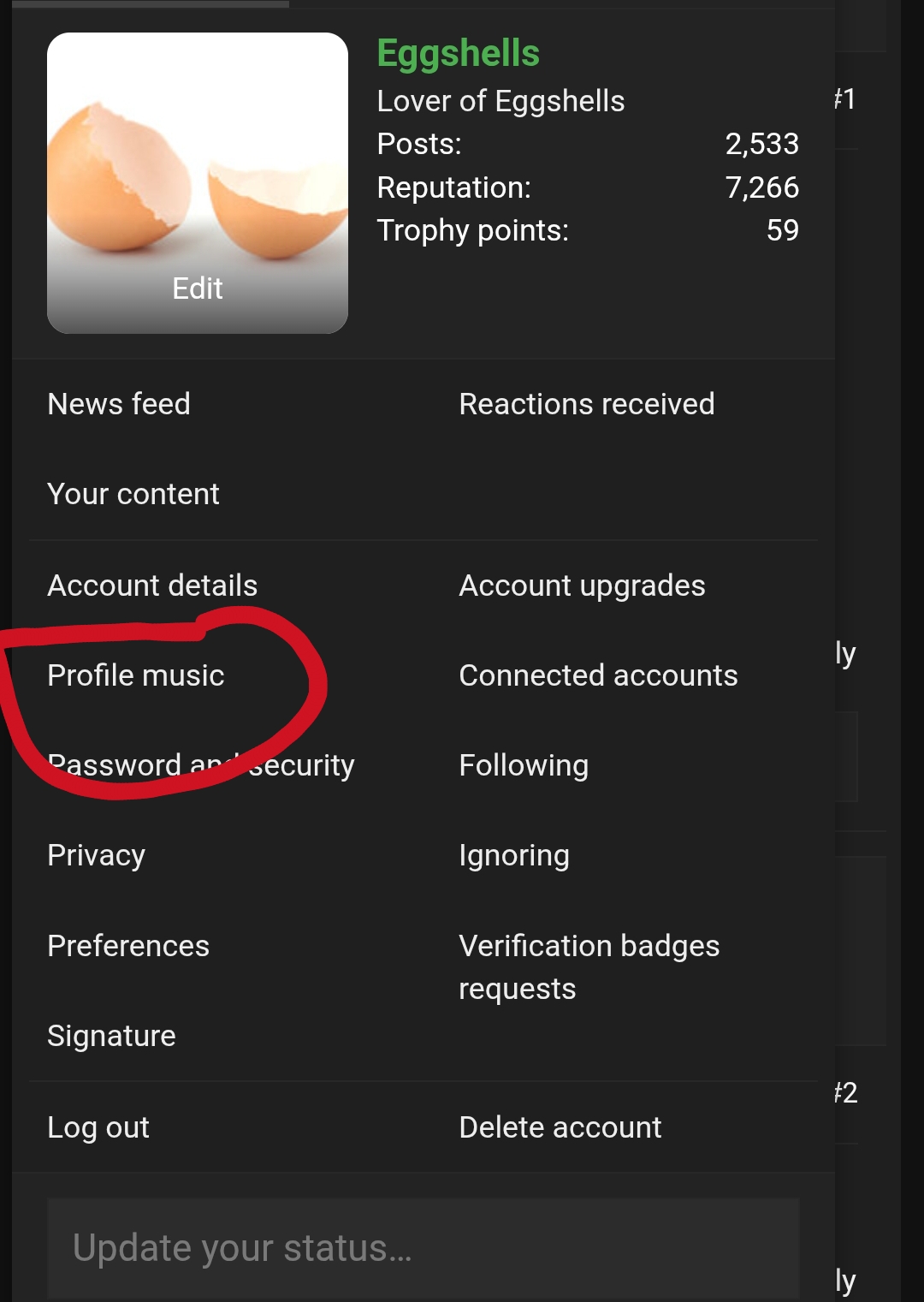Edit your Signature
The image size is (924, 1302).
pos(111,1036)
